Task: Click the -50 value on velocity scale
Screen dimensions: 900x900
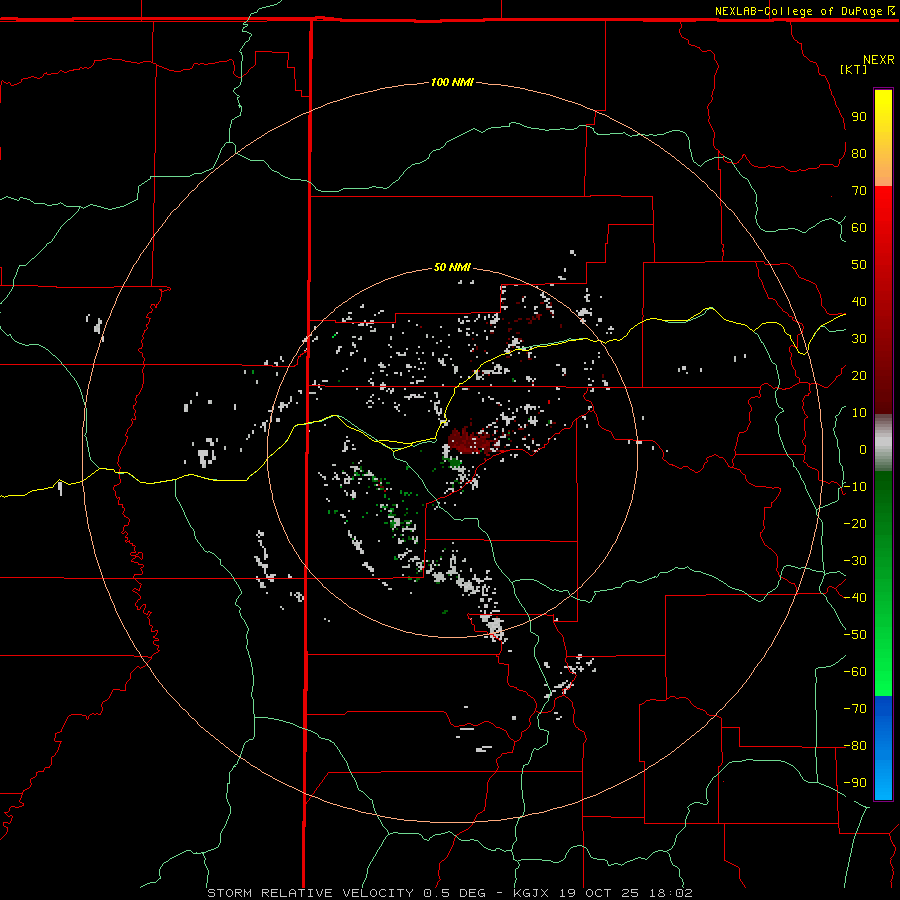Action: [855, 635]
